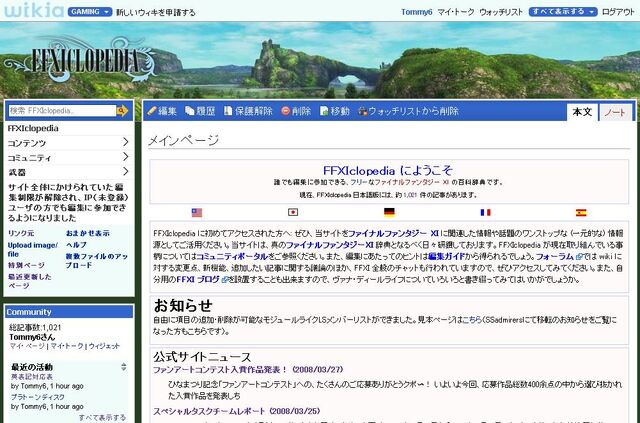Click すべて表示する under recent activity
Viewport: 640px width, 423px height.
click(x=102, y=417)
